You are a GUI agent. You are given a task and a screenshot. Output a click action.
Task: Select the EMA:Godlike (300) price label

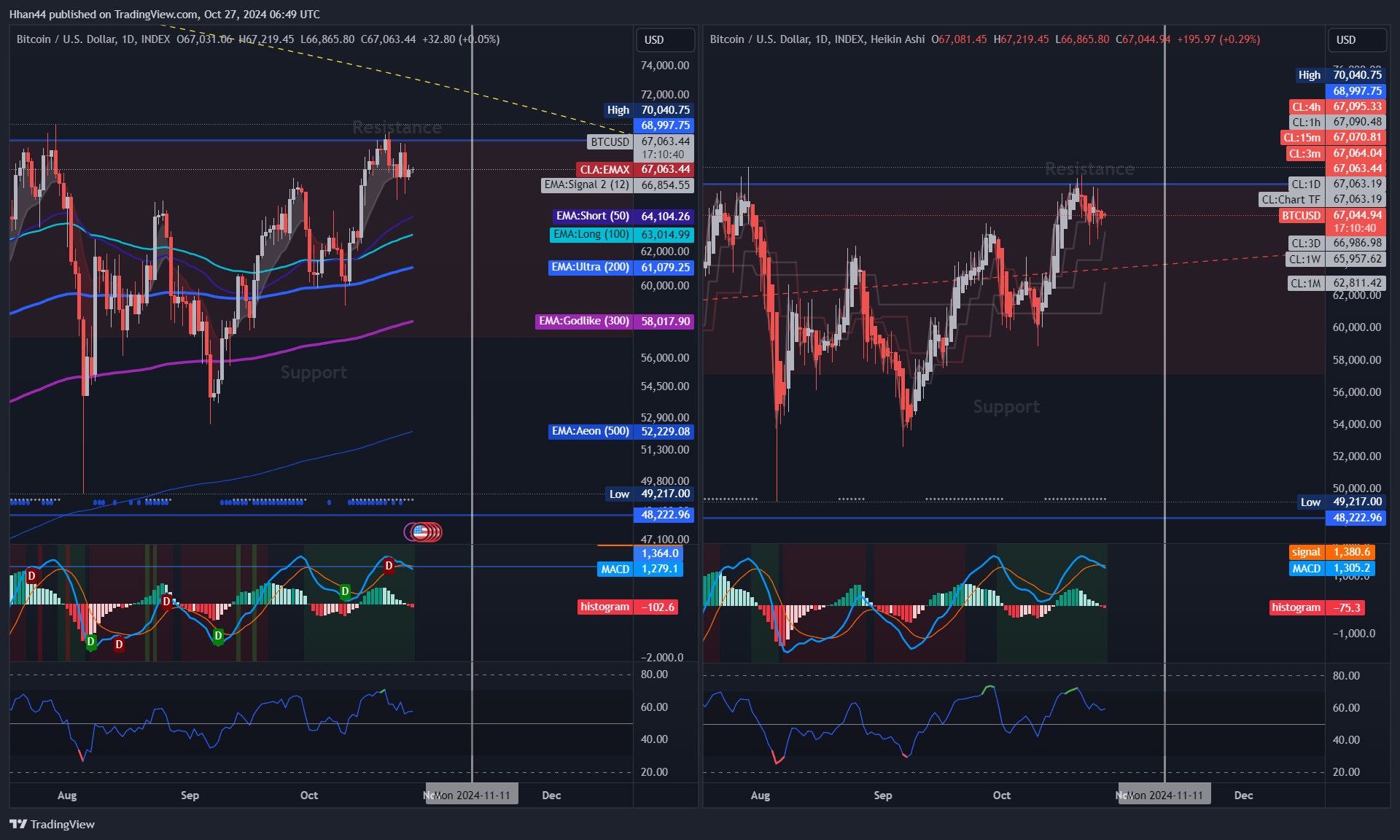[x=614, y=322]
